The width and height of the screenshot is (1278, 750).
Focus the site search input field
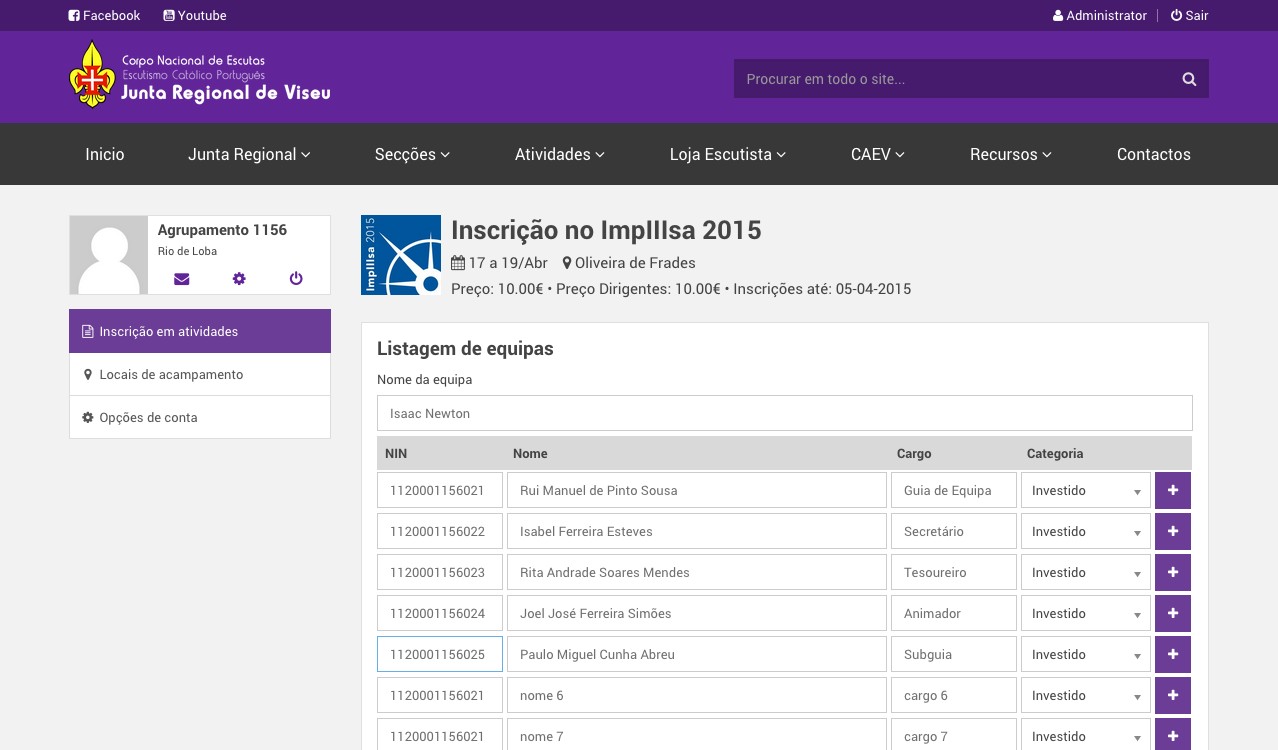(x=950, y=79)
